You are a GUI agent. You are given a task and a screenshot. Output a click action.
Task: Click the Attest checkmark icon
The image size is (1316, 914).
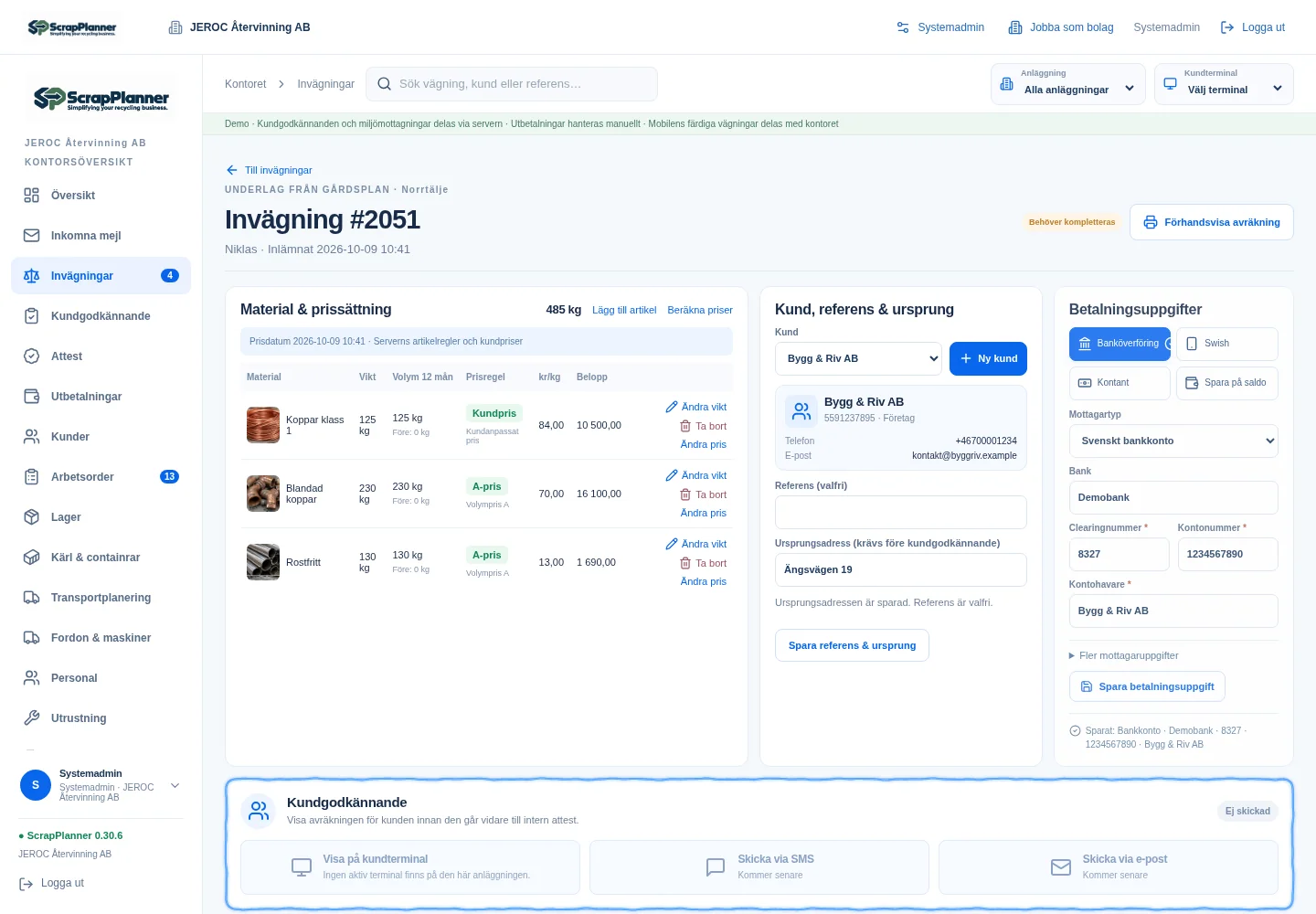click(32, 356)
